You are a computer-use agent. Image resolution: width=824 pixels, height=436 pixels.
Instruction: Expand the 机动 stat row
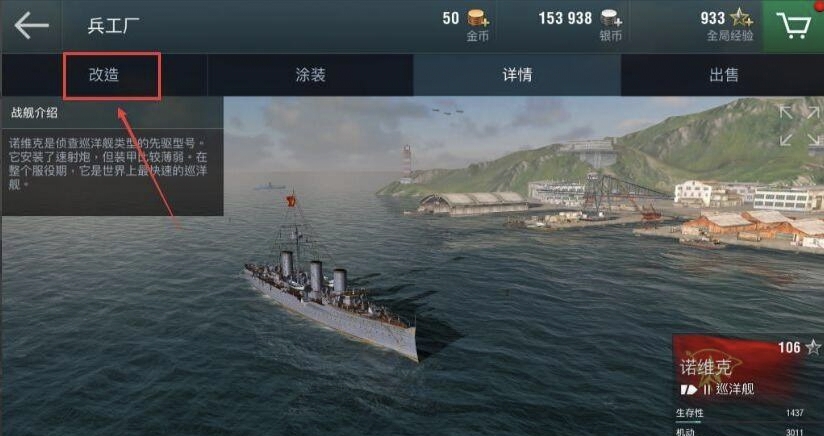coord(747,432)
